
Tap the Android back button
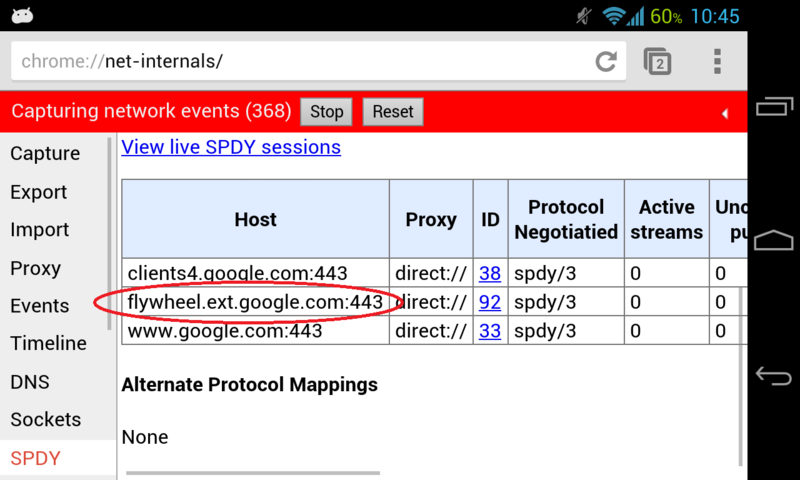773,376
